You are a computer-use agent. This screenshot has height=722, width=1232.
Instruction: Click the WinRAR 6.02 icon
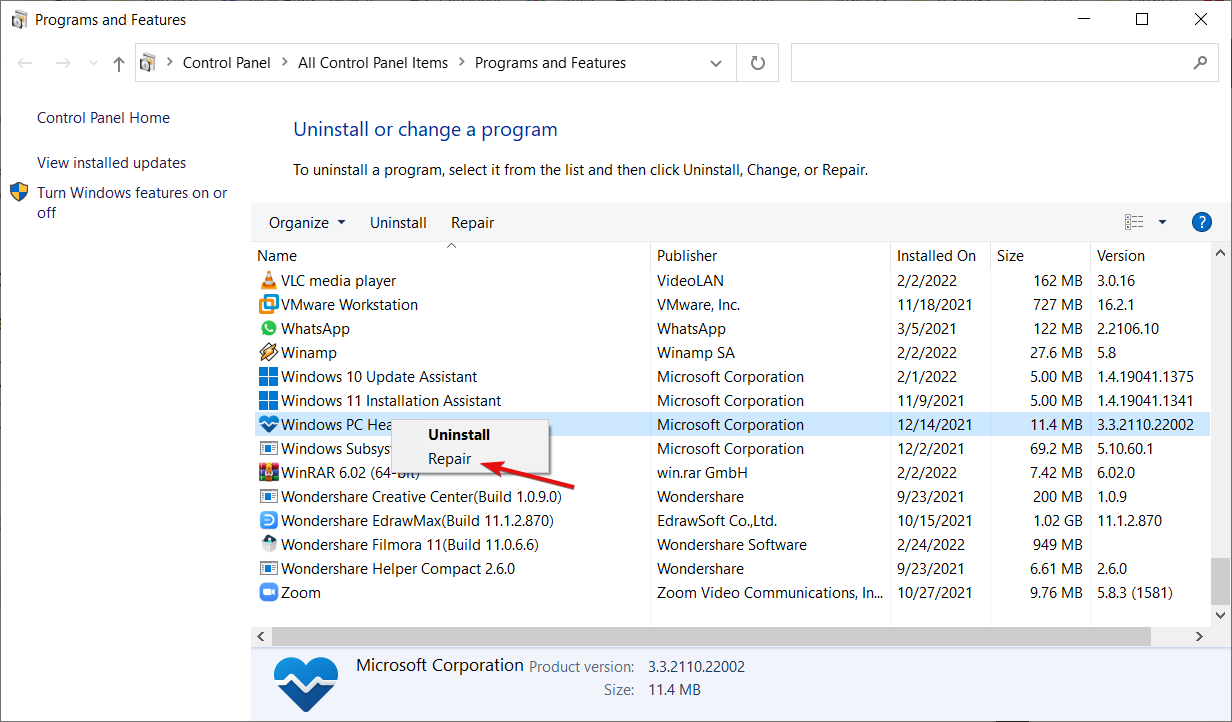(268, 473)
